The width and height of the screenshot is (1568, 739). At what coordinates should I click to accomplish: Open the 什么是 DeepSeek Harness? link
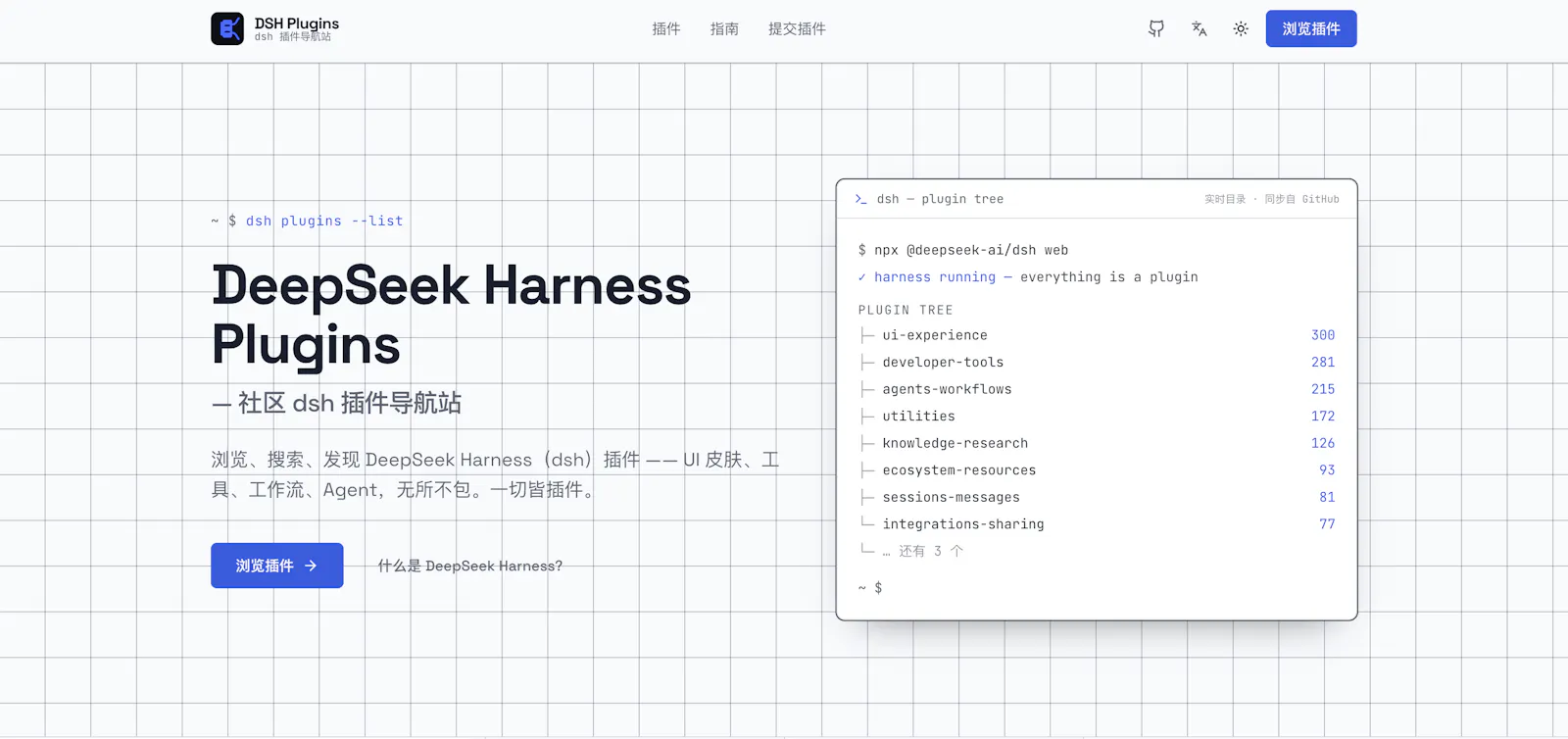[x=470, y=566]
